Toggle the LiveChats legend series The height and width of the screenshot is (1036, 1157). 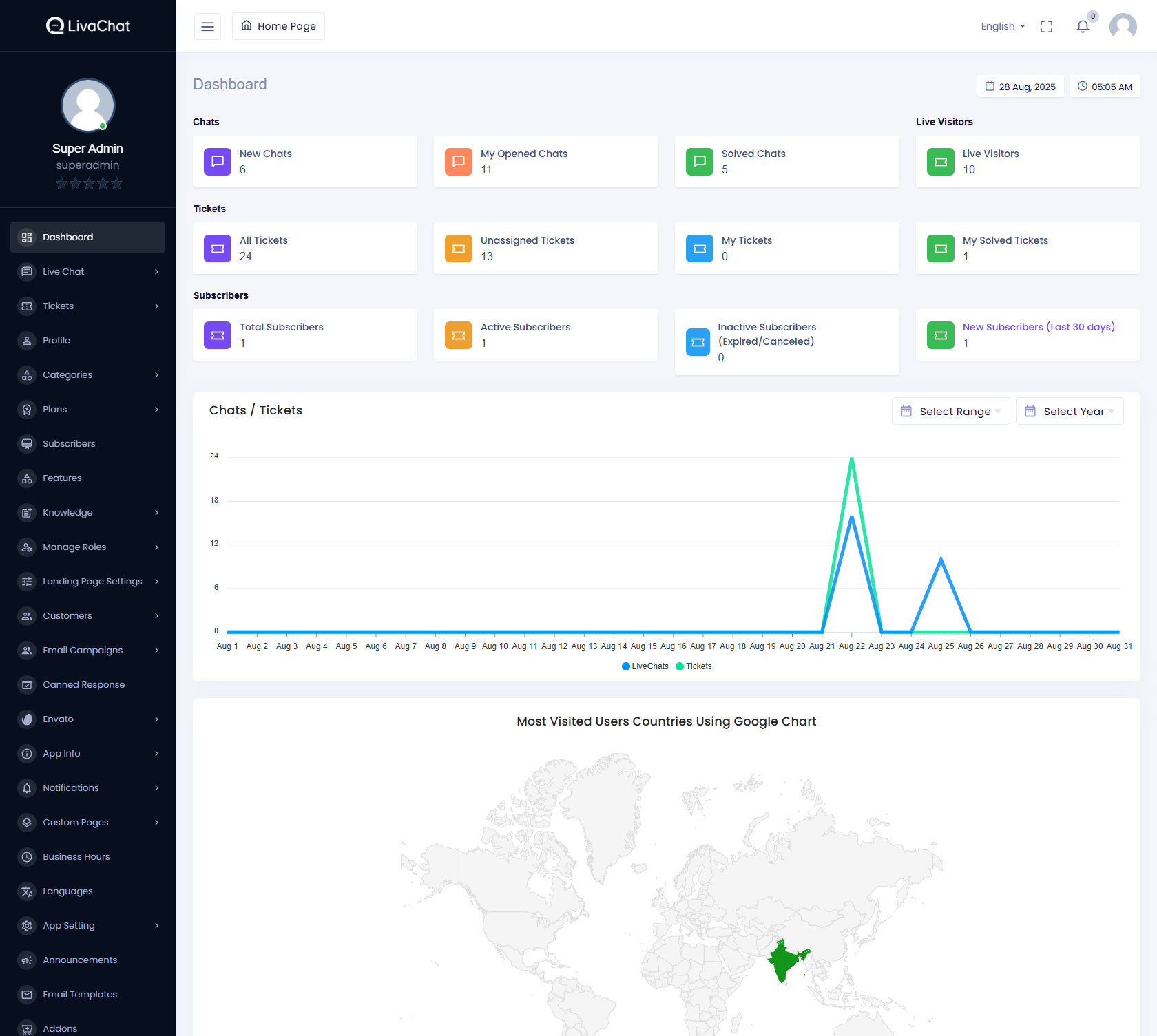pyautogui.click(x=645, y=666)
